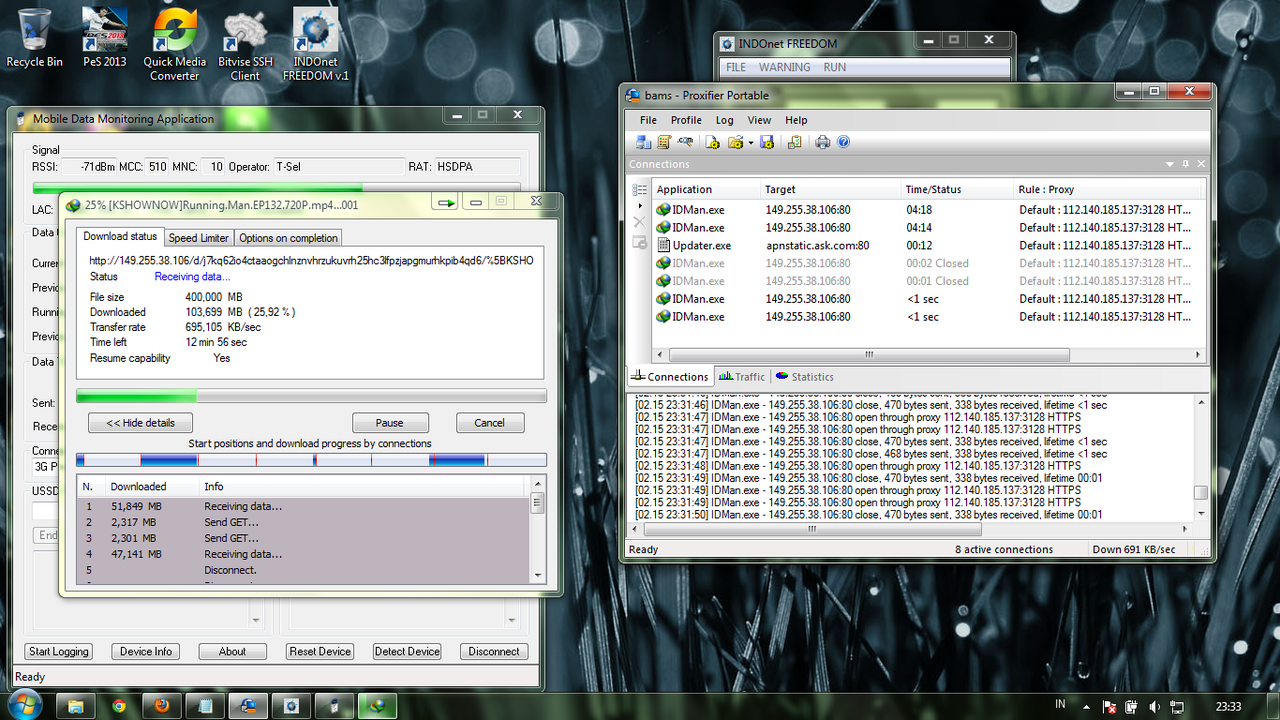1280x720 pixels.
Task: Select the Connections tab in Proxifier
Action: coord(669,377)
